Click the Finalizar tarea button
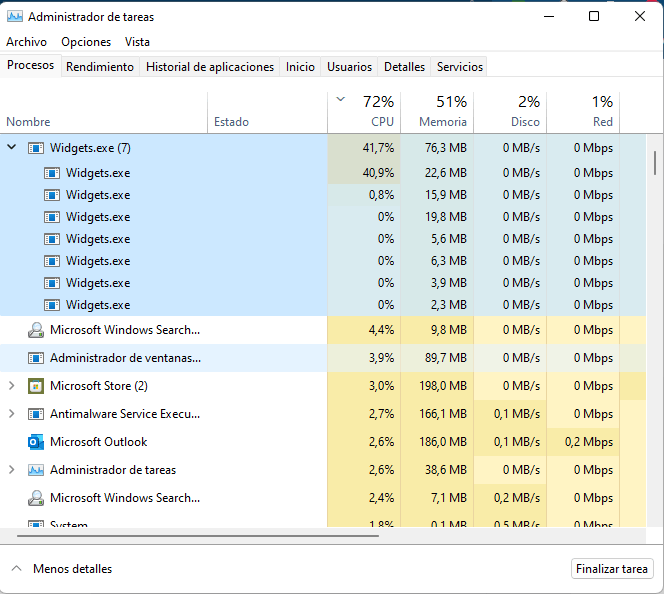Image resolution: width=664 pixels, height=594 pixels. (612, 569)
